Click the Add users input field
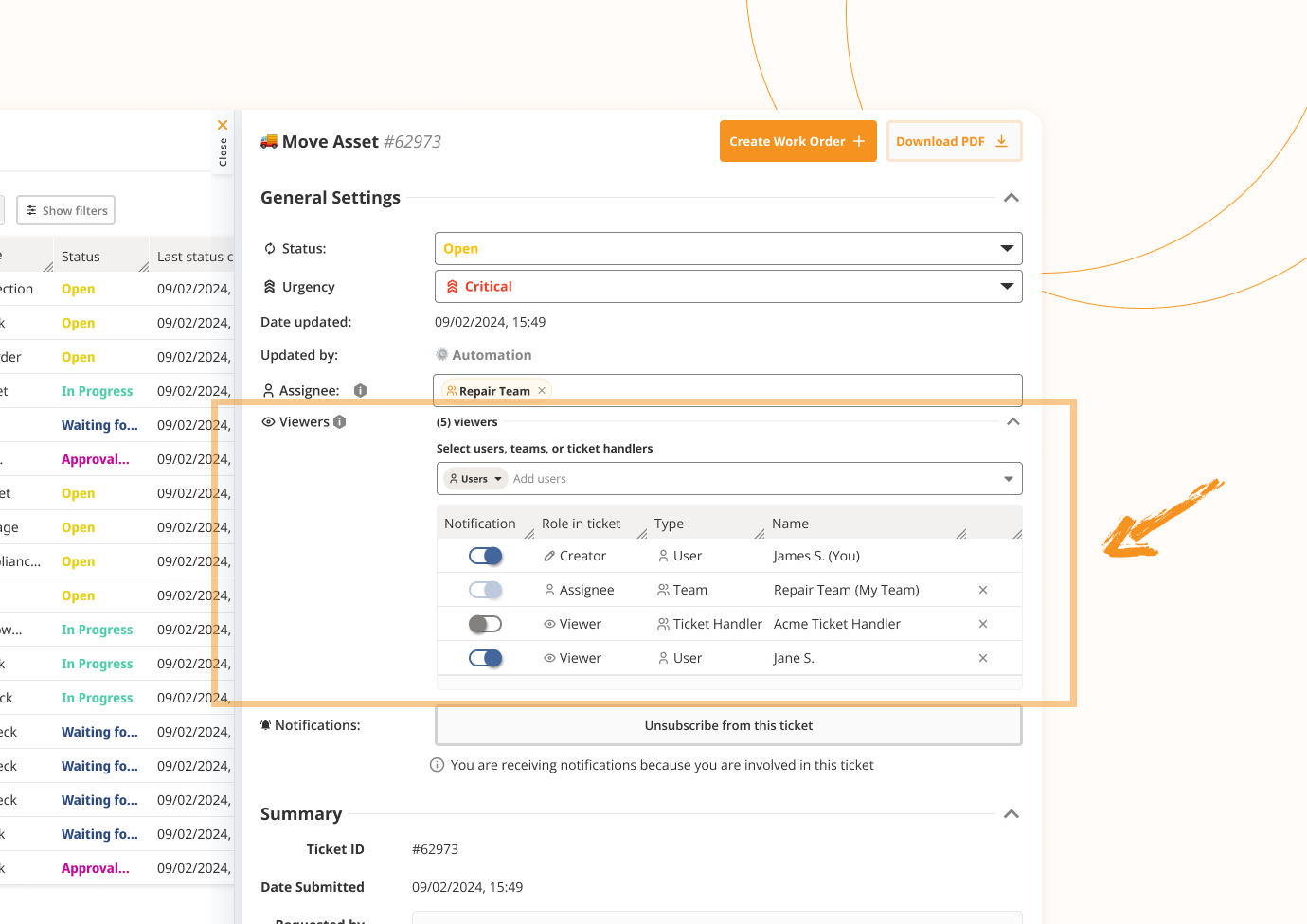The image size is (1307, 924). [x=748, y=479]
